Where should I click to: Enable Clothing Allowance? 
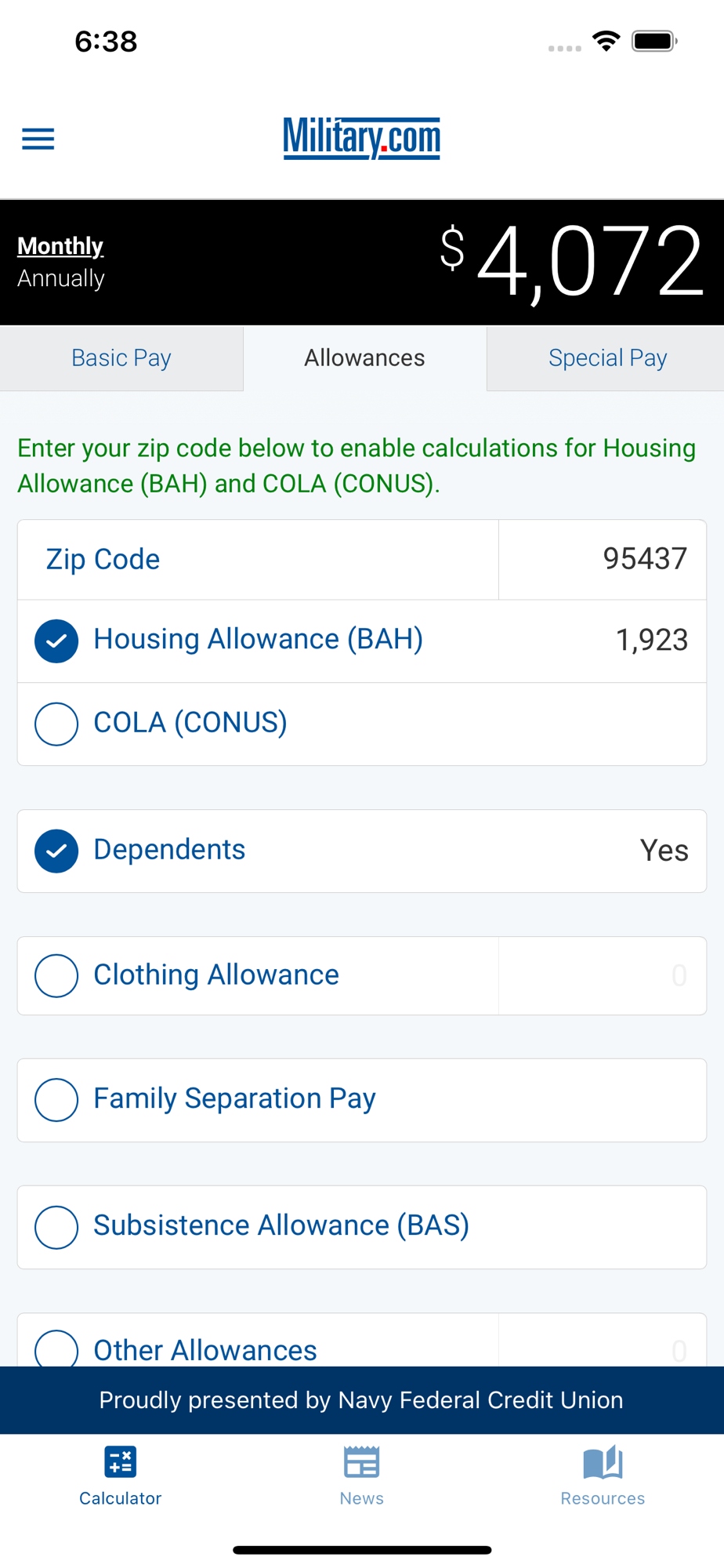click(x=56, y=975)
